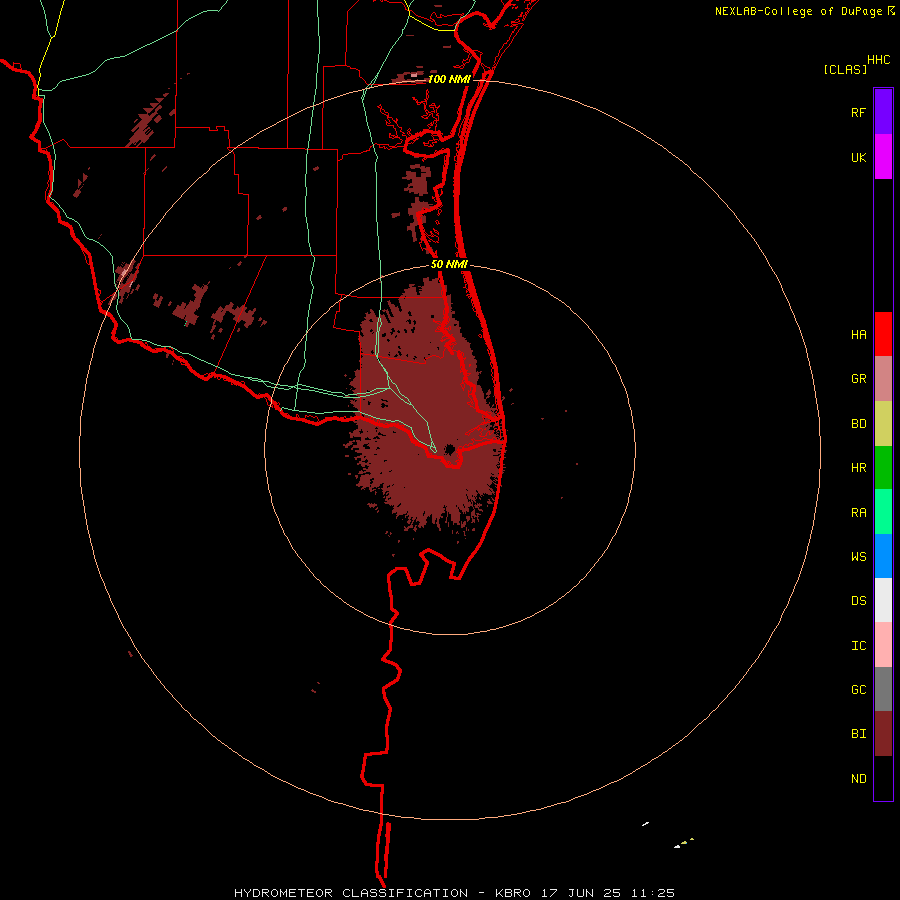Screen dimensions: 900x900
Task: Click the WS blue legend swatch
Action: [883, 556]
